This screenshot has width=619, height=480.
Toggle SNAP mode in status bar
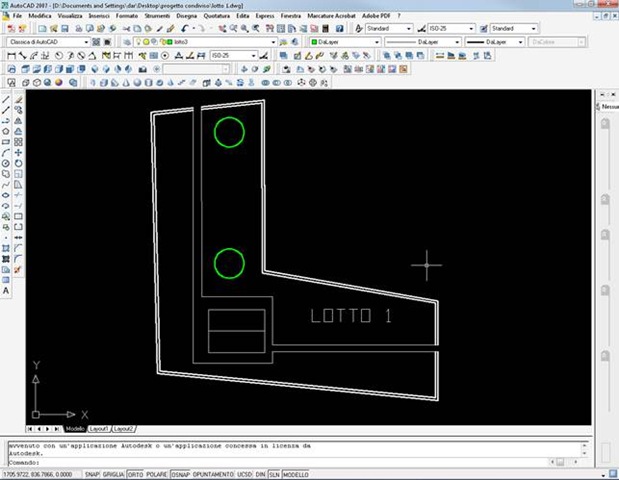(x=91, y=474)
